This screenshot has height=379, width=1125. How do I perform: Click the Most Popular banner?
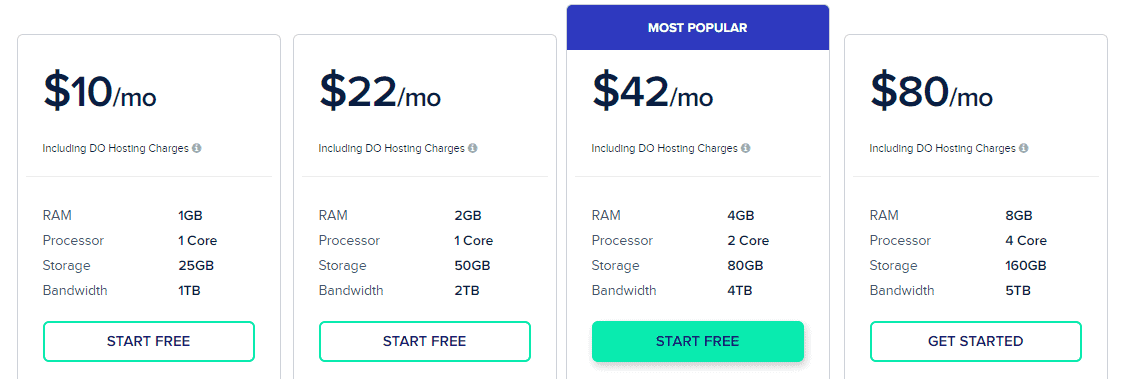pyautogui.click(x=697, y=28)
